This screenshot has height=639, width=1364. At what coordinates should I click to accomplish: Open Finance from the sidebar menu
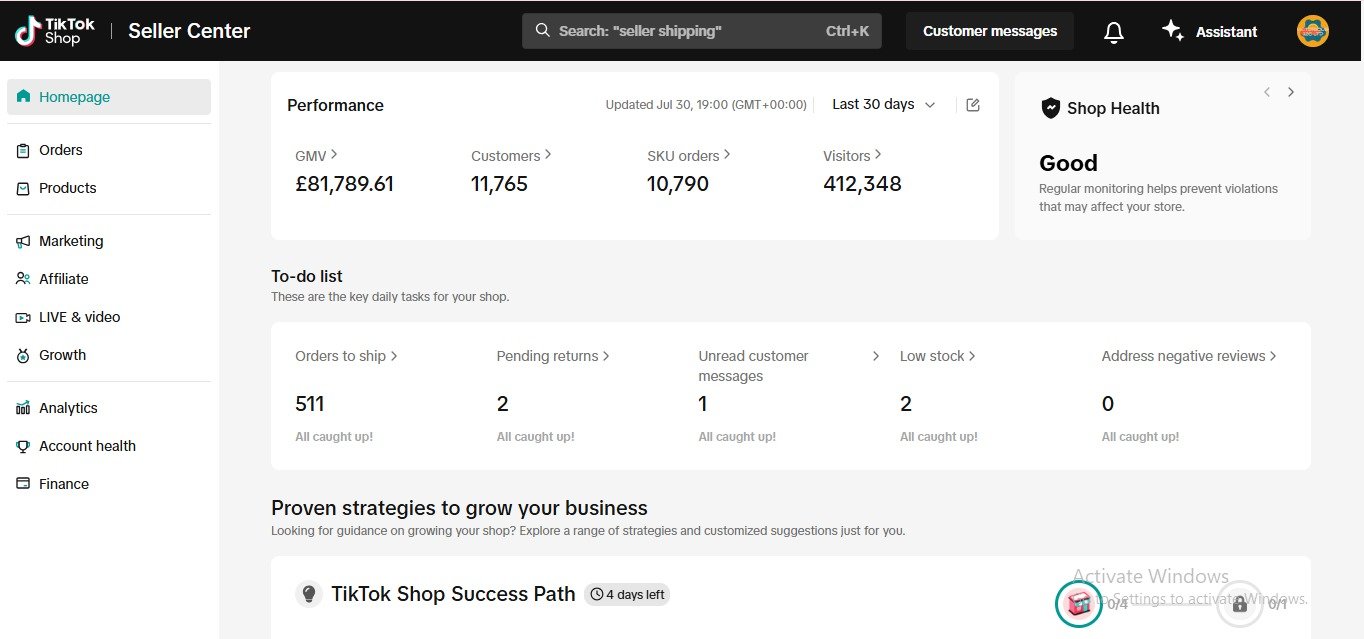[x=63, y=484]
